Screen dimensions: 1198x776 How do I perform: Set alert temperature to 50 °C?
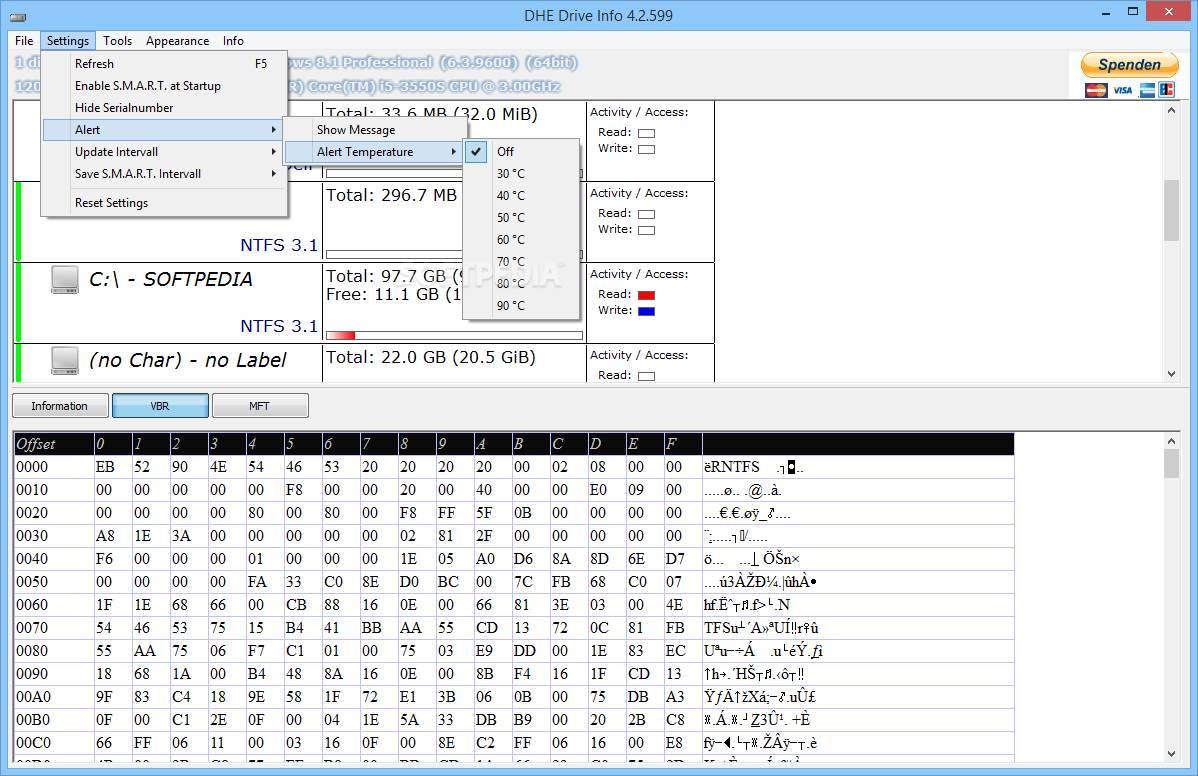click(521, 218)
